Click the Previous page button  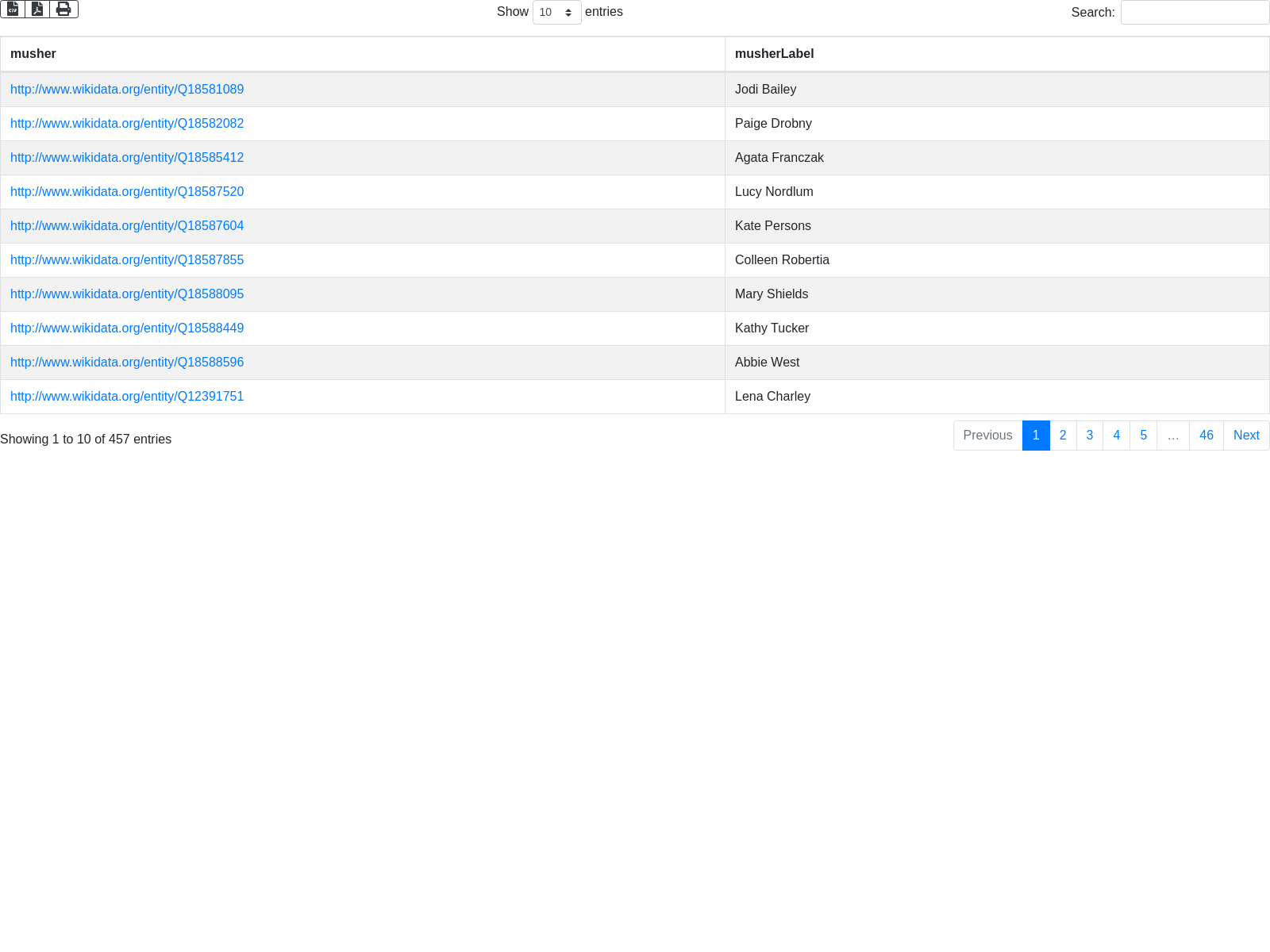pos(987,436)
